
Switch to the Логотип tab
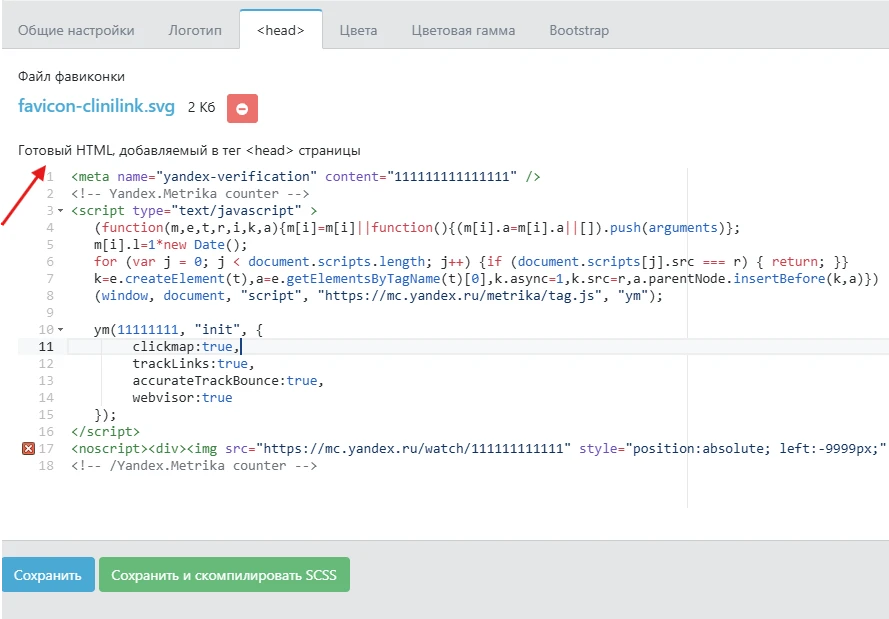pyautogui.click(x=195, y=30)
